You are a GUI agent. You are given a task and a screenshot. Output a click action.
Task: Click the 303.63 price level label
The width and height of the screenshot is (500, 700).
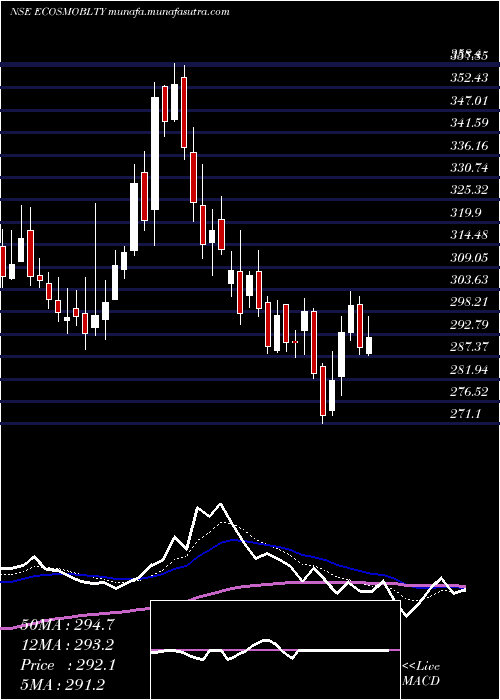coord(468,280)
